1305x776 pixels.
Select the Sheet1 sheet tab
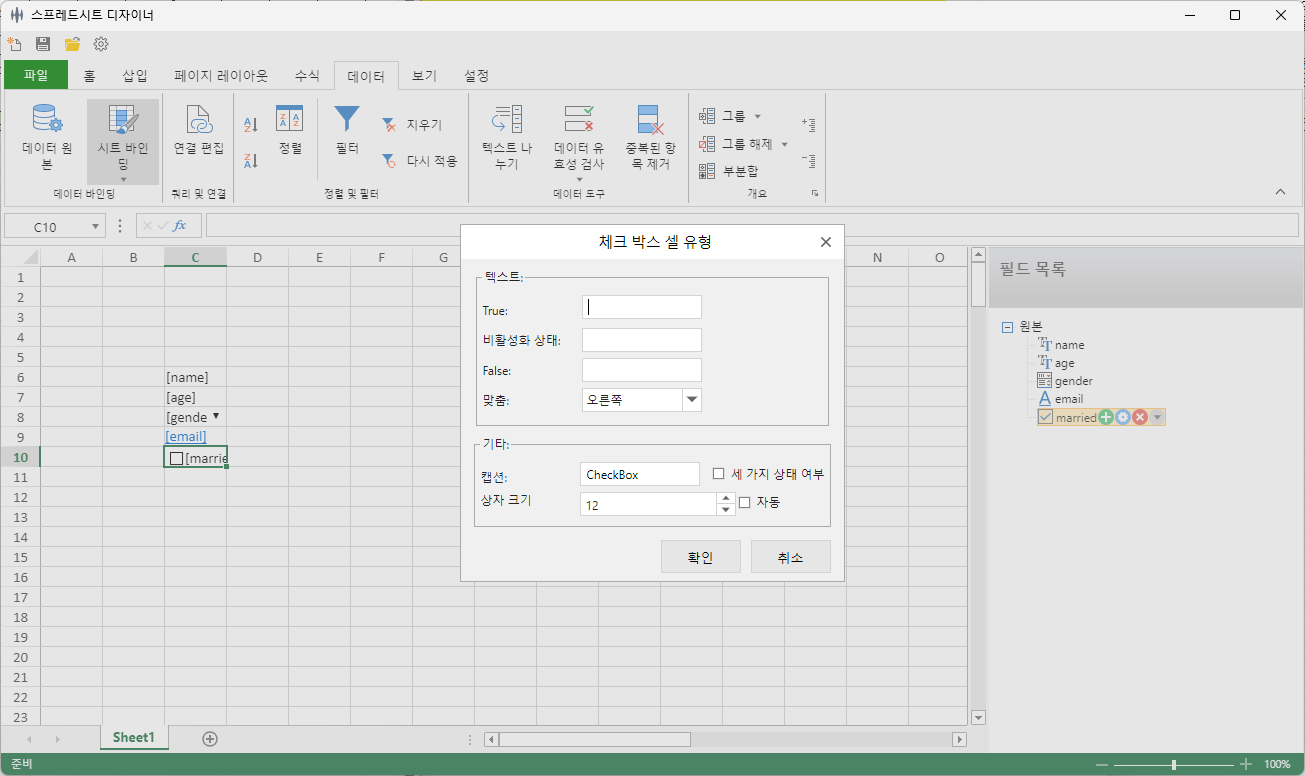134,738
